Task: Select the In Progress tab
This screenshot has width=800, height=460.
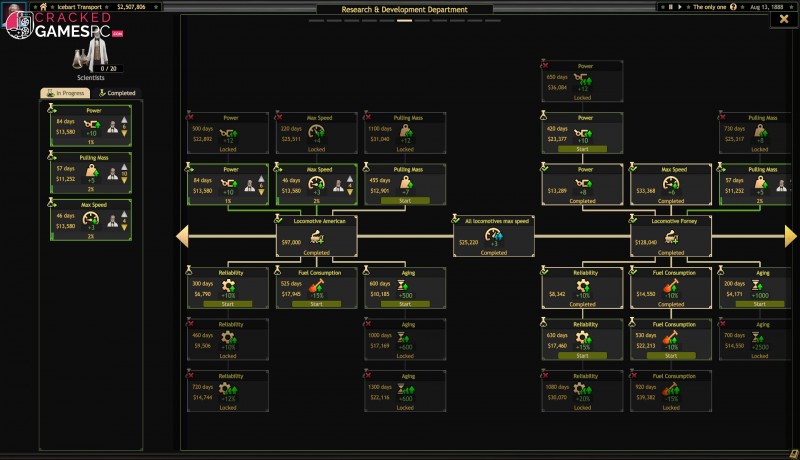Action: pos(64,93)
